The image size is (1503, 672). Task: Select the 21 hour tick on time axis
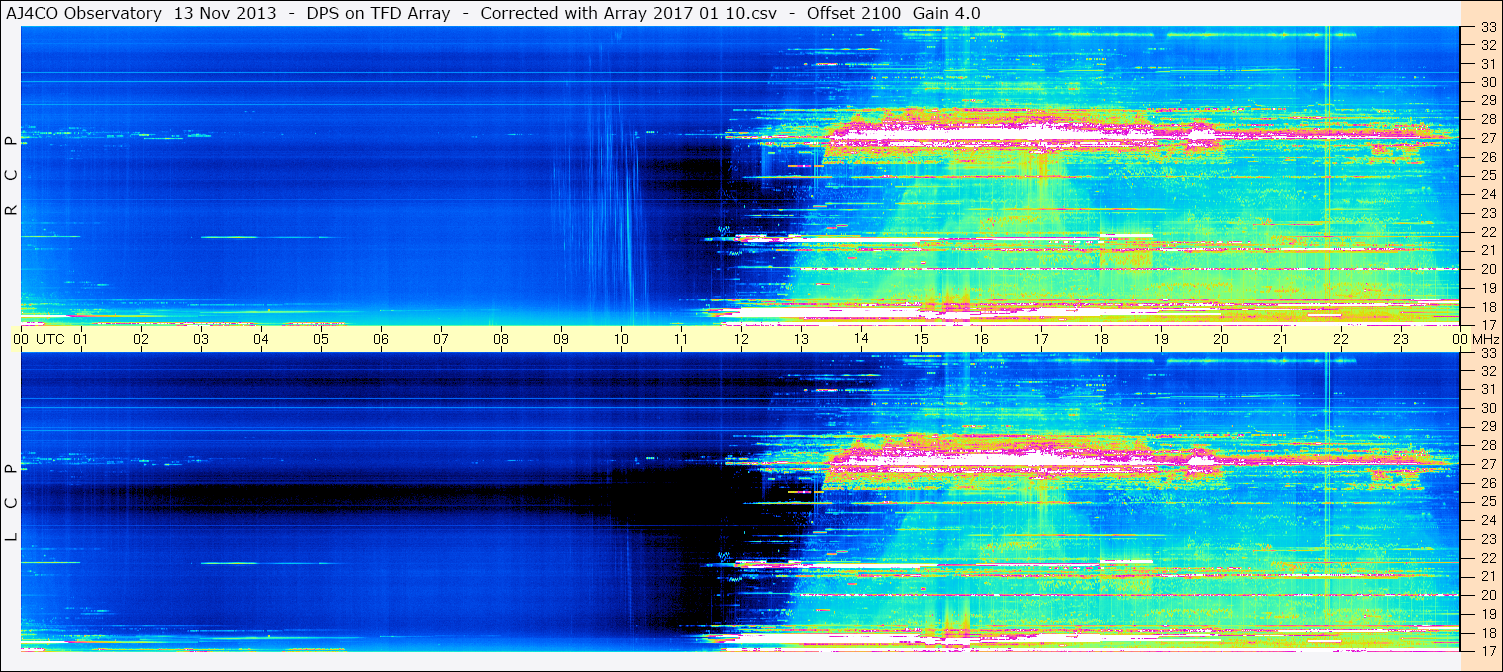pyautogui.click(x=1281, y=339)
